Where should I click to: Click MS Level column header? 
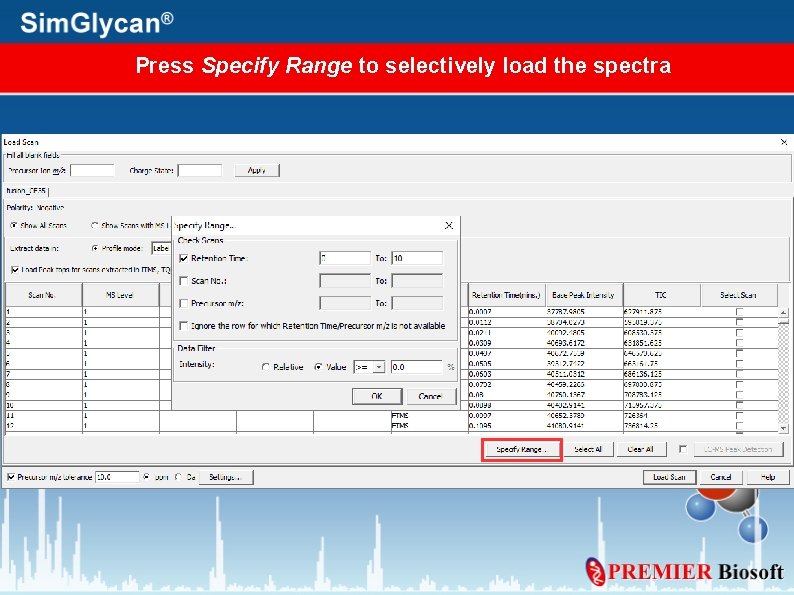pyautogui.click(x=121, y=295)
